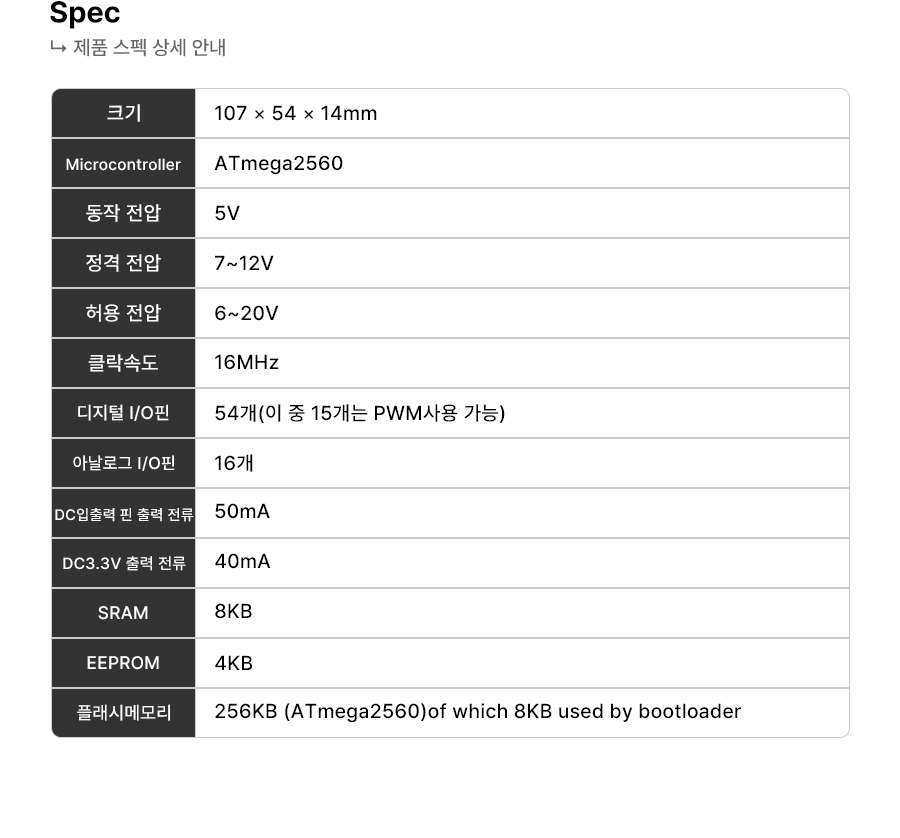Click the arrow icon beside 제품 스펙 상세 안내

tap(58, 47)
